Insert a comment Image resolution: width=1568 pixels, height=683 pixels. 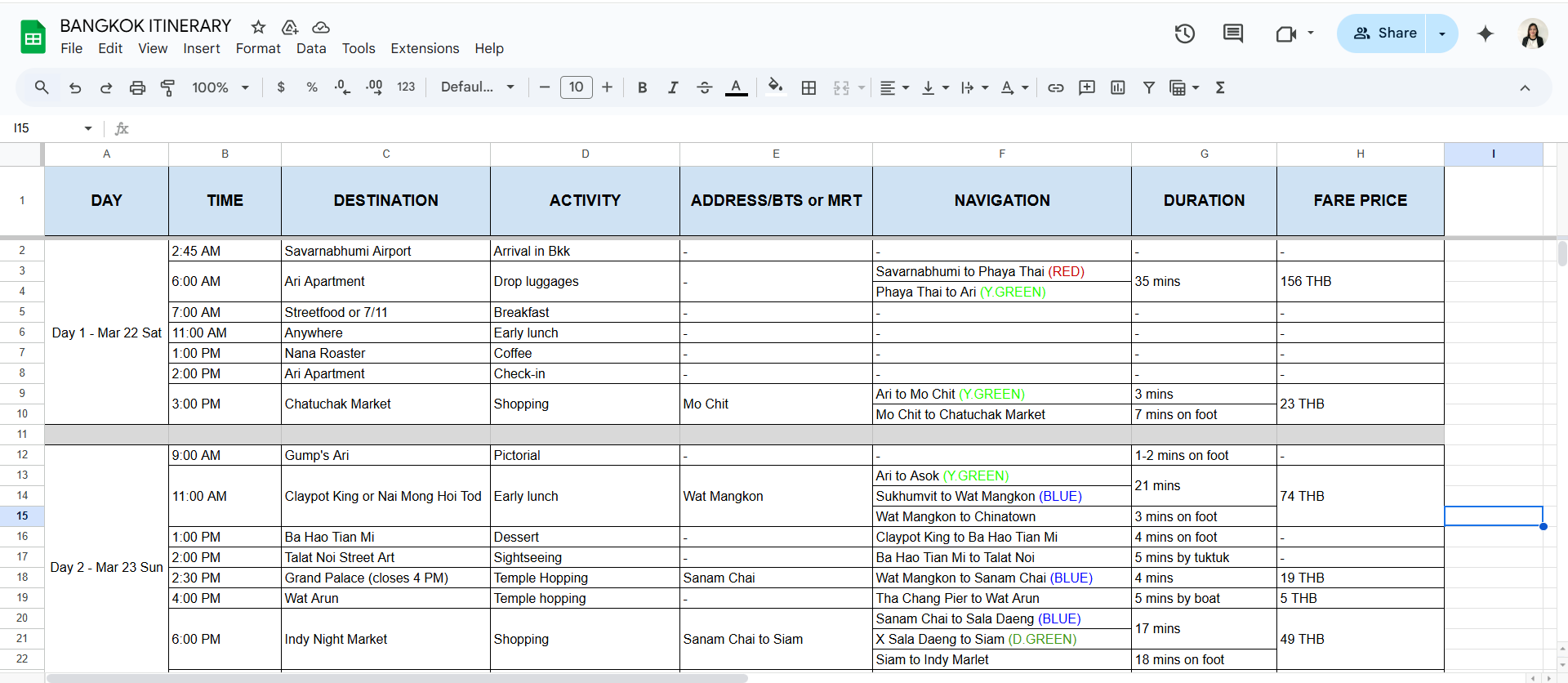click(1087, 87)
